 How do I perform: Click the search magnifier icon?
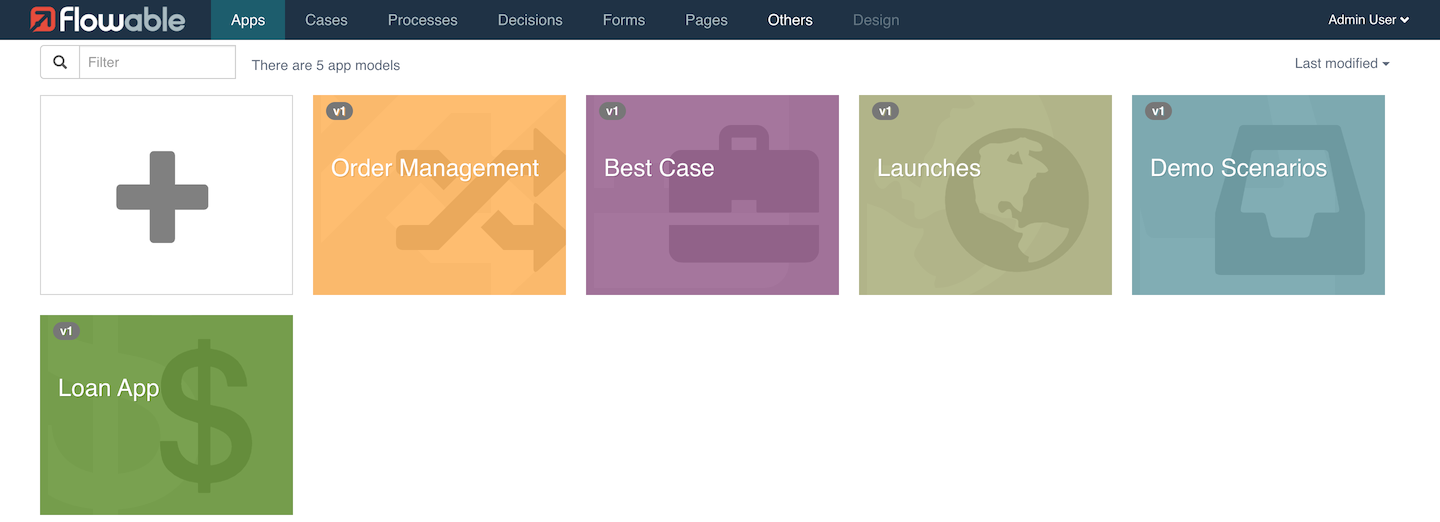(x=60, y=62)
